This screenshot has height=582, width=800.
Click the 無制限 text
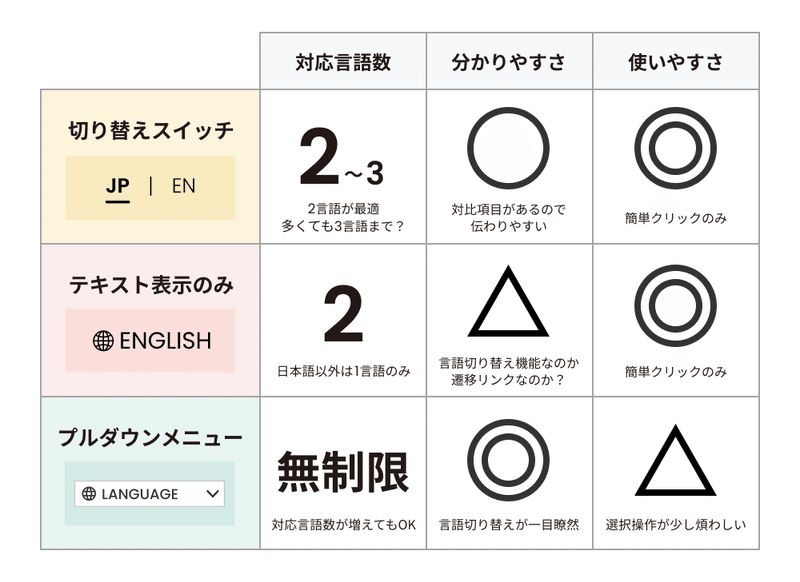coord(343,473)
